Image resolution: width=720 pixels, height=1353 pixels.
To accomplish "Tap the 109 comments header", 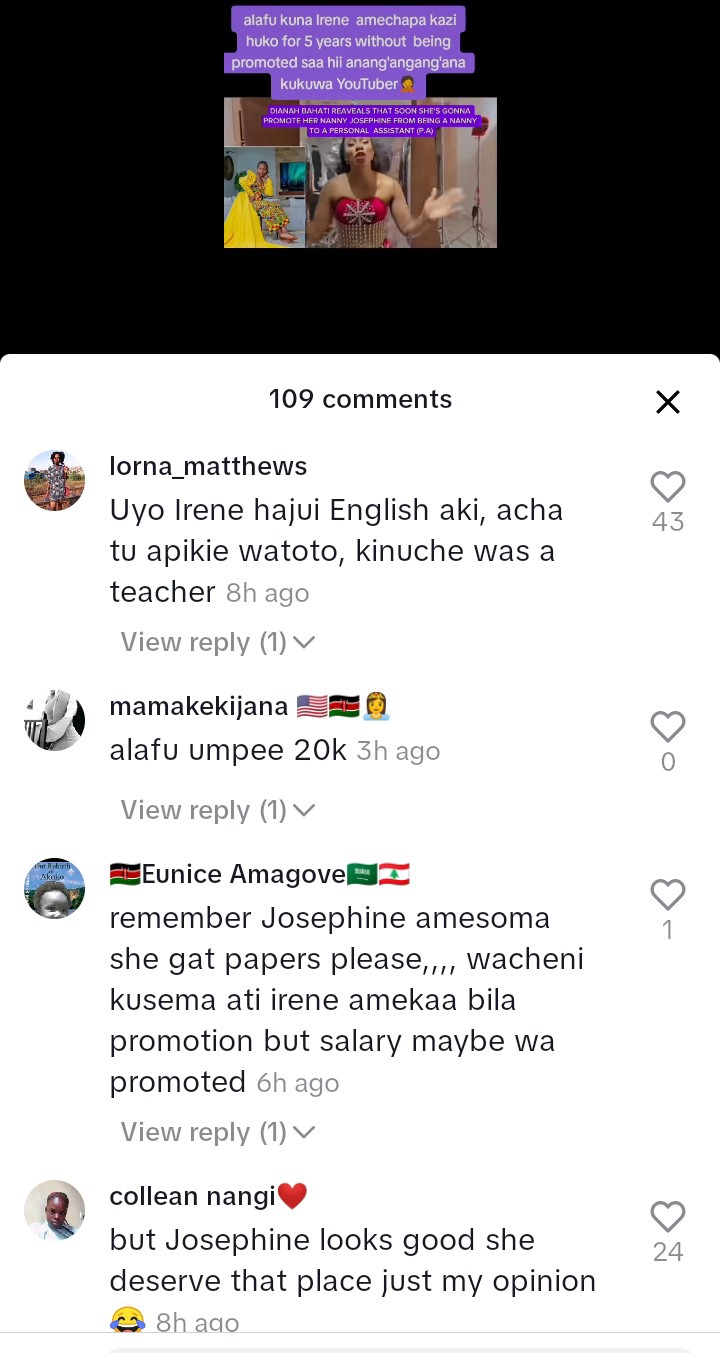I will coord(360,399).
